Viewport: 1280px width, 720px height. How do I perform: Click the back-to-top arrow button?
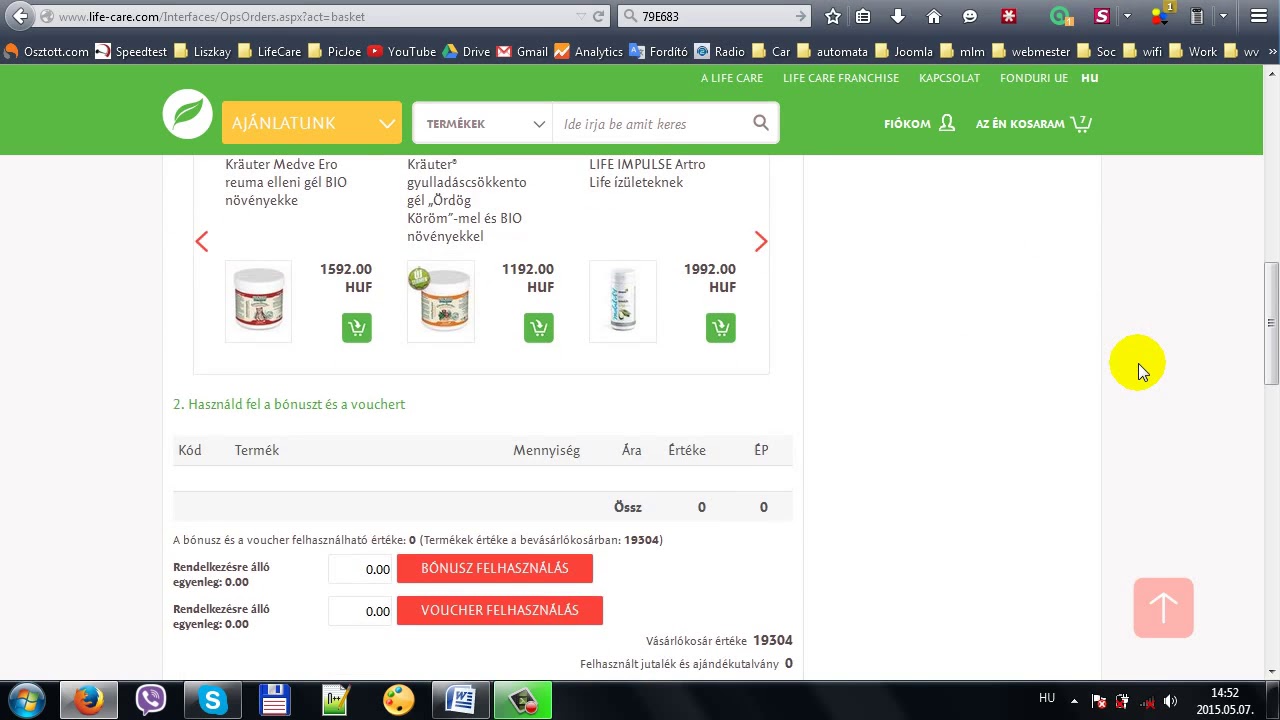tap(1163, 607)
